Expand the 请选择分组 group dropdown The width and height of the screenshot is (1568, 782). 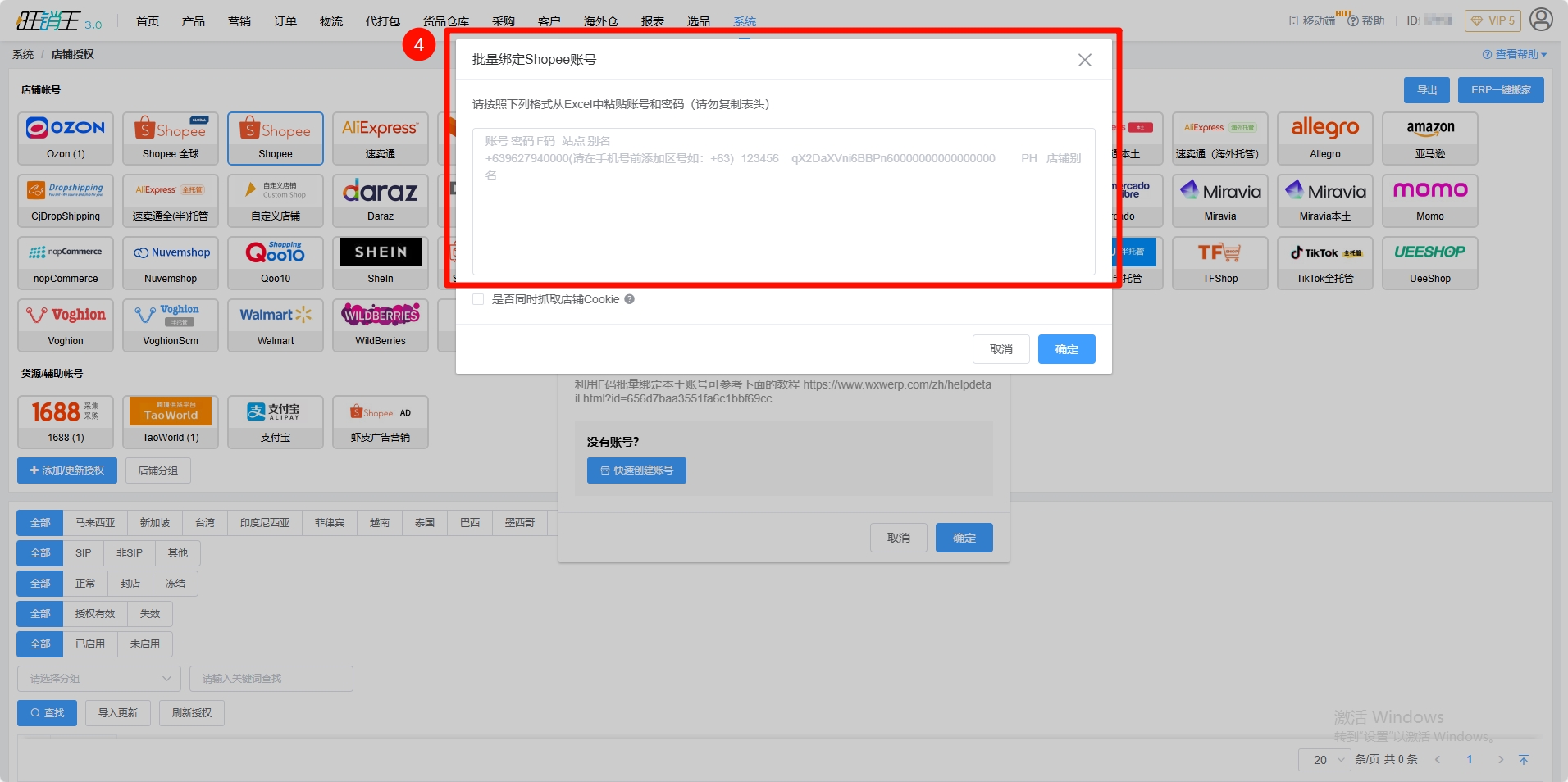tap(98, 679)
